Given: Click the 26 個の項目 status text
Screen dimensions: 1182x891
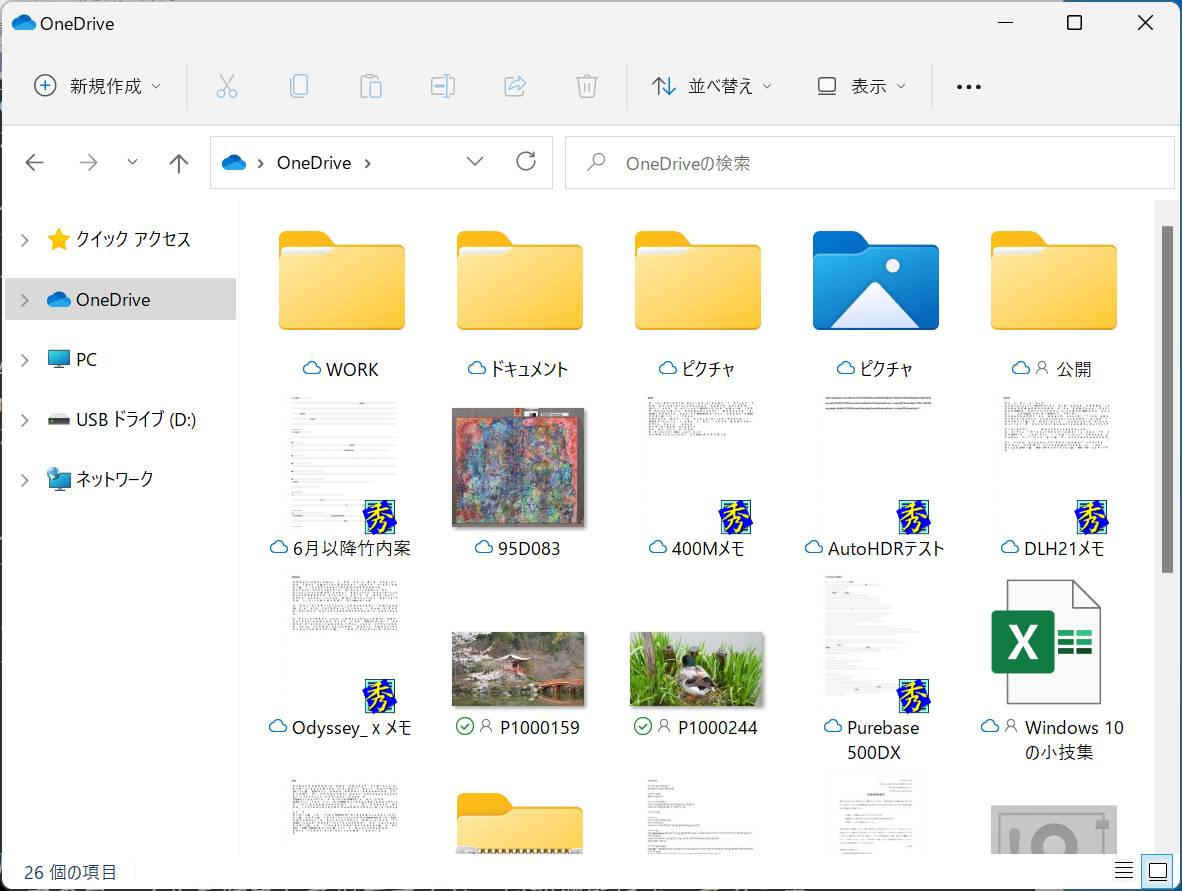Looking at the screenshot, I should (x=71, y=872).
